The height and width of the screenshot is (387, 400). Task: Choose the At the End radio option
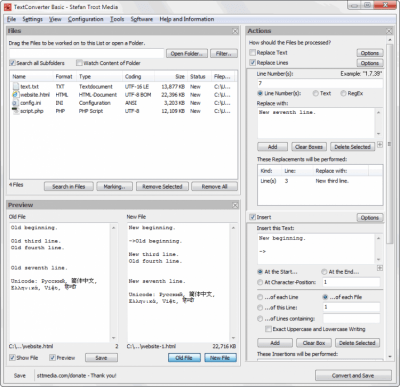point(324,272)
